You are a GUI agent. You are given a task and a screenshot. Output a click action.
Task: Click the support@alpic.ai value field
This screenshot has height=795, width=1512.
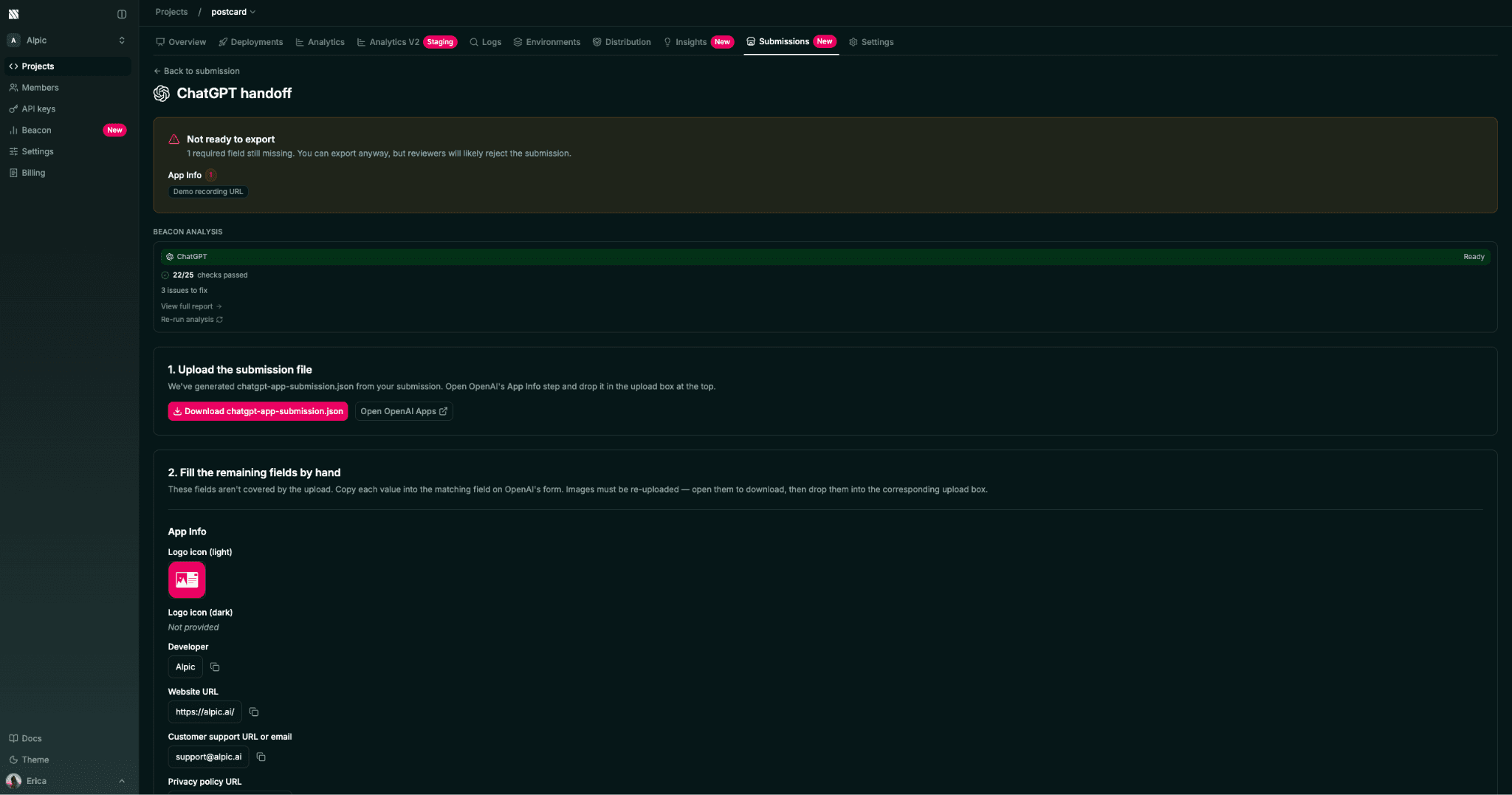coord(208,757)
